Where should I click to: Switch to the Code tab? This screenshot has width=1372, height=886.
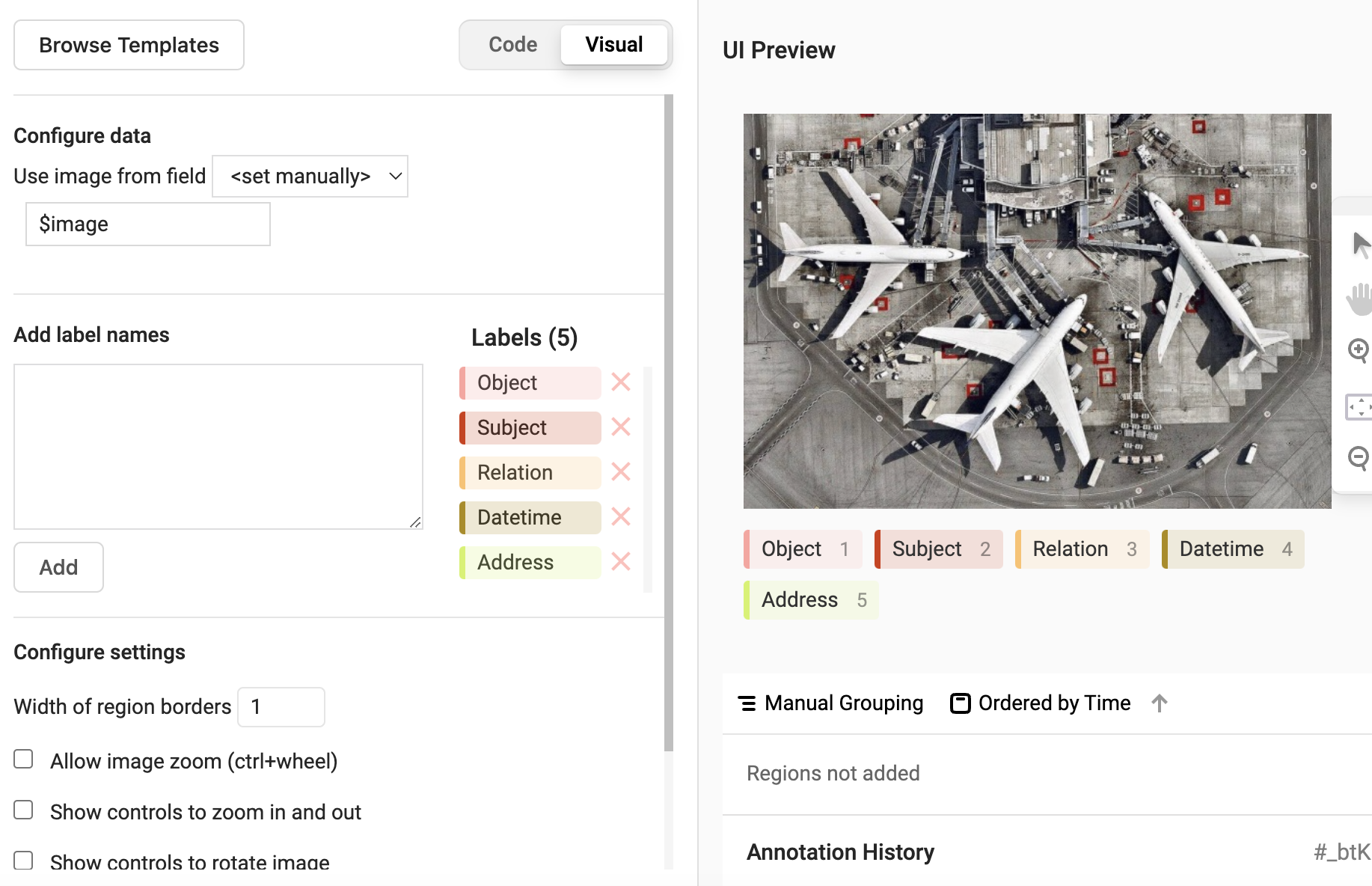tap(512, 44)
